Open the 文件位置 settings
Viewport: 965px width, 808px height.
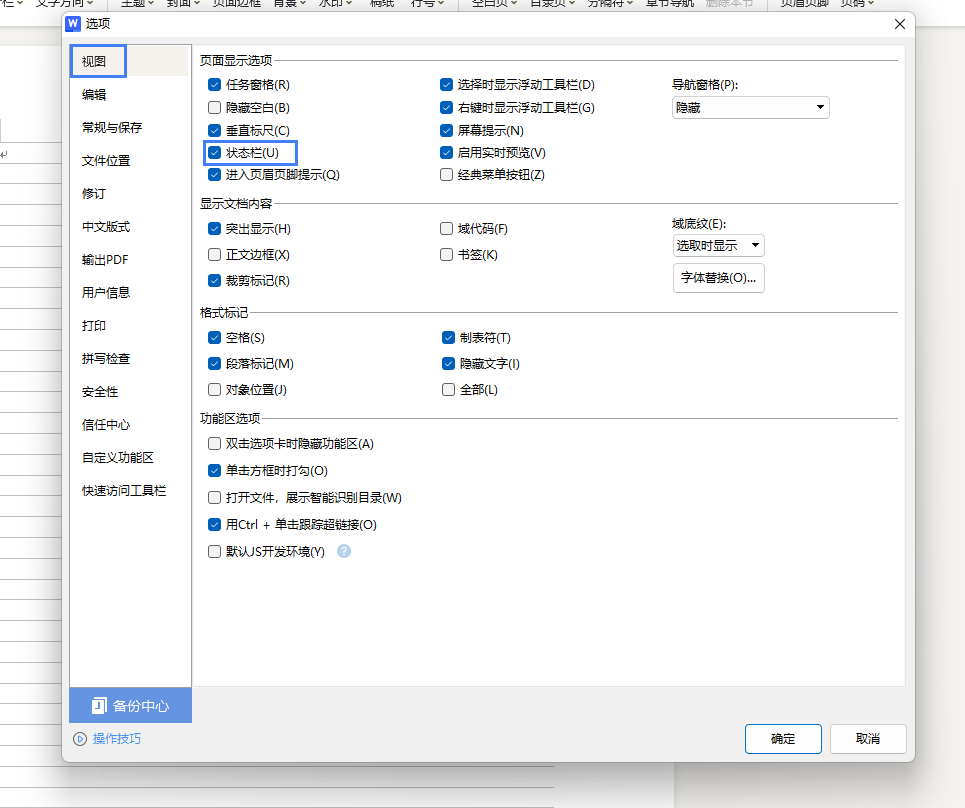106,161
